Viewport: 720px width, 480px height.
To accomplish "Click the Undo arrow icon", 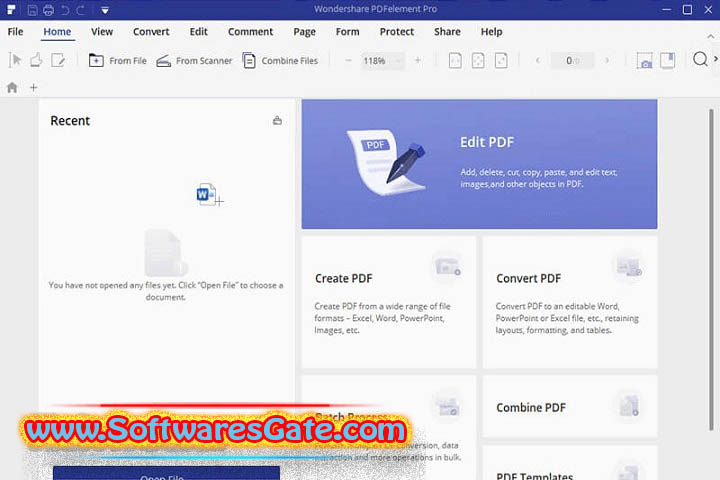I will click(x=65, y=10).
